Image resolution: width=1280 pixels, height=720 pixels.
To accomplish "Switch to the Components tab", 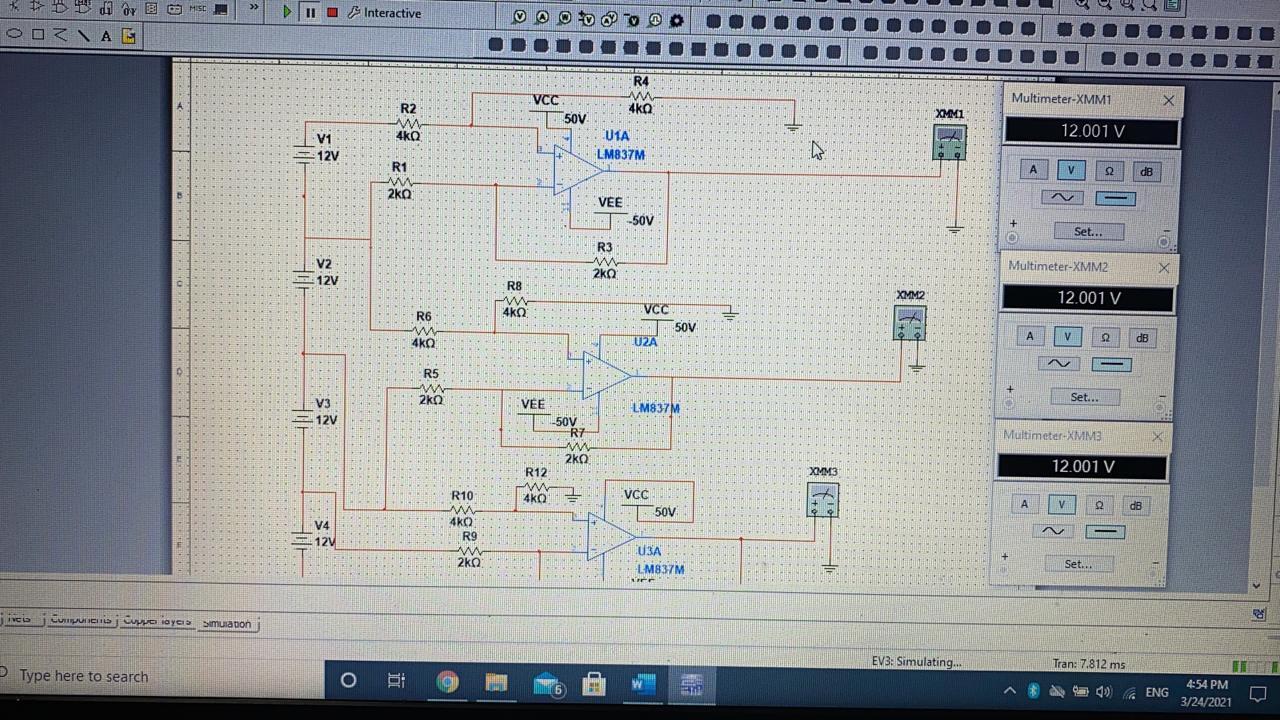I will point(80,619).
